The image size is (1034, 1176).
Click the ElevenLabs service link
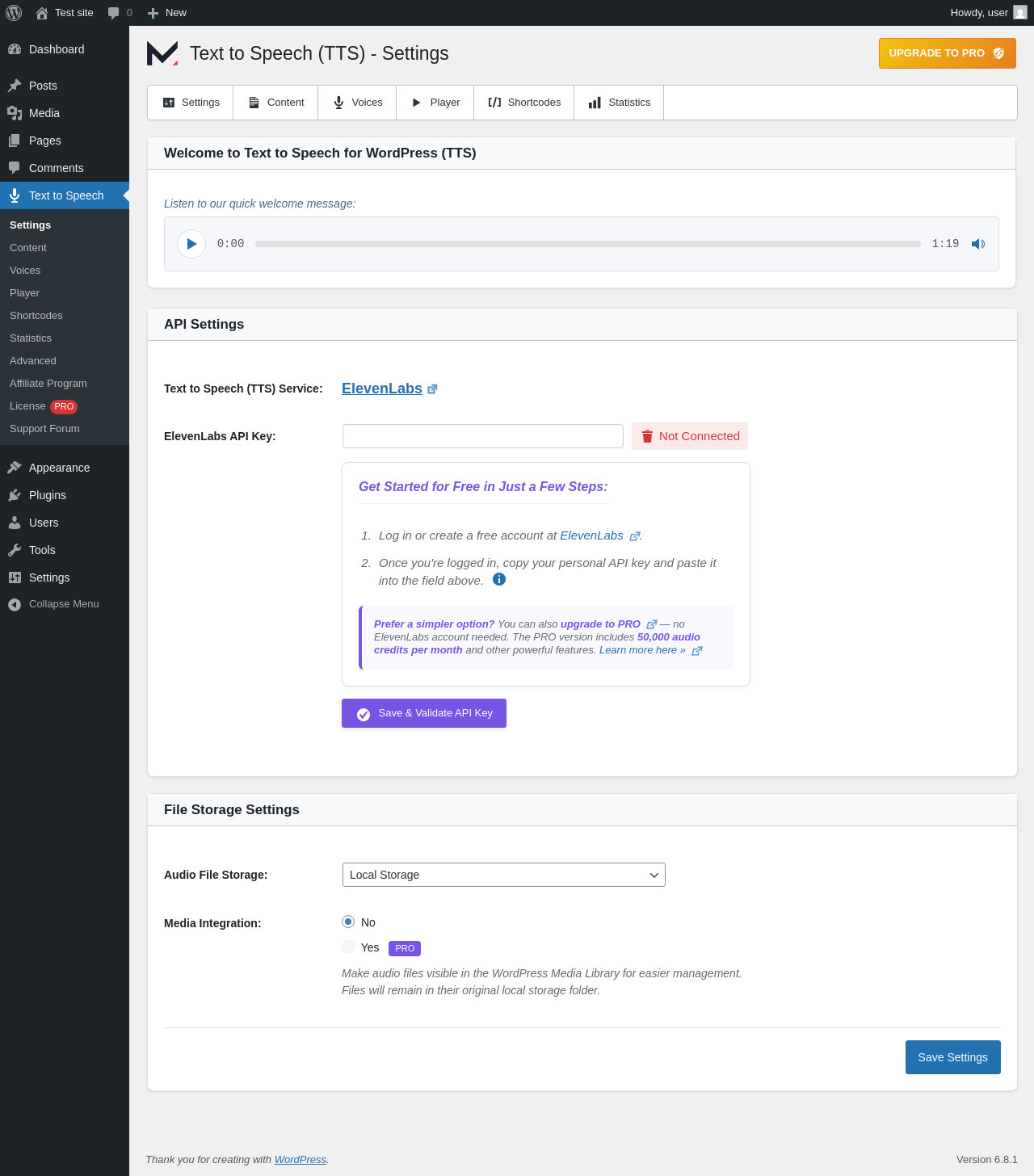coord(382,388)
